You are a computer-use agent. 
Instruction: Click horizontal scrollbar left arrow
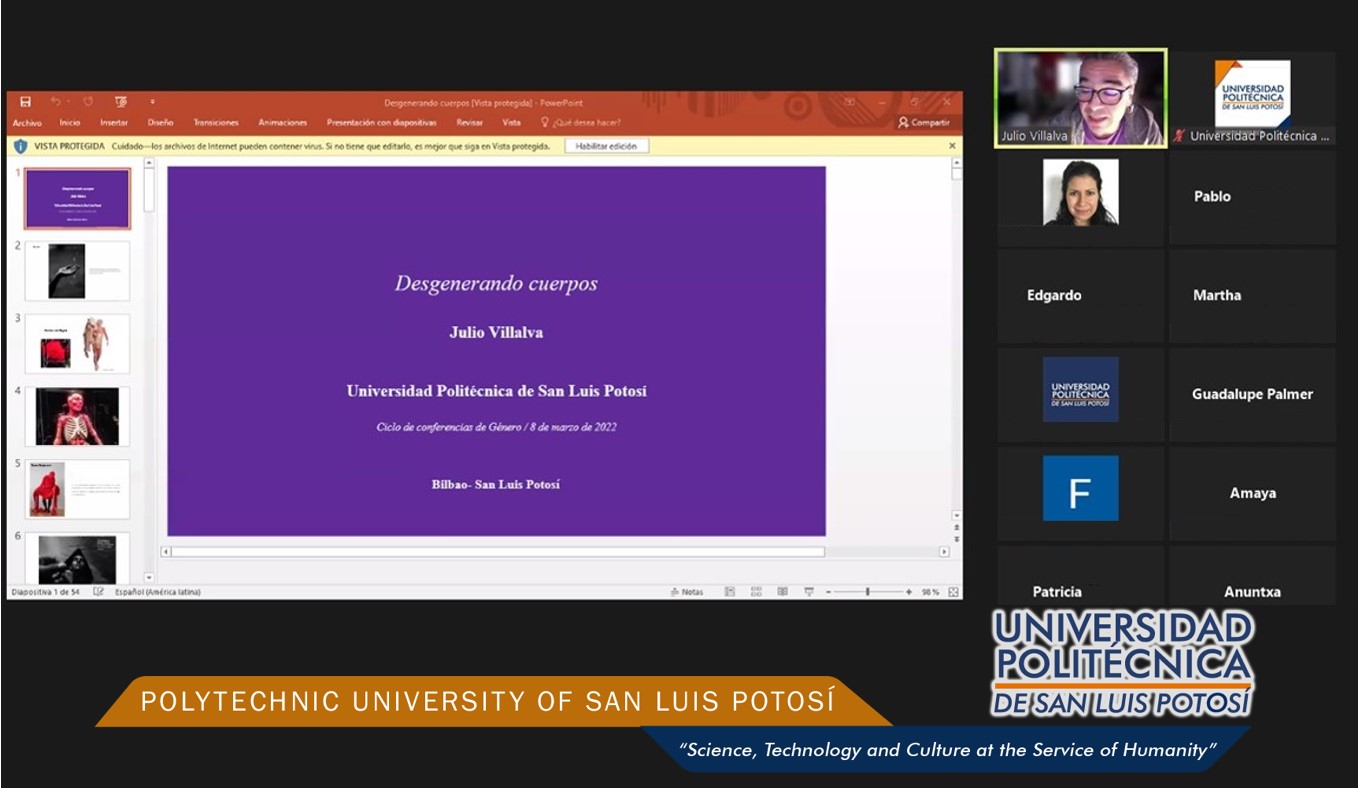click(167, 551)
